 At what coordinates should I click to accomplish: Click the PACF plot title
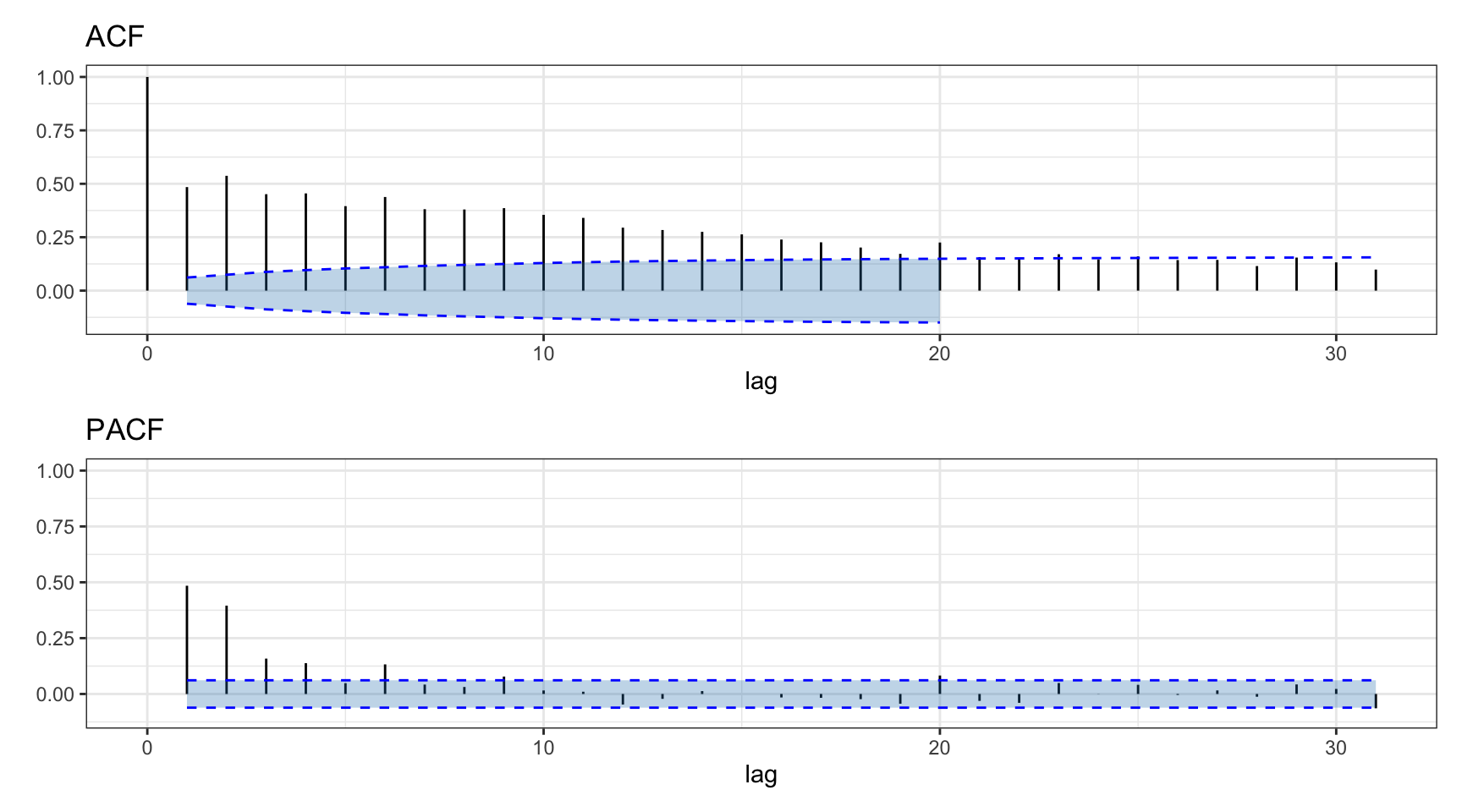pyautogui.click(x=124, y=430)
